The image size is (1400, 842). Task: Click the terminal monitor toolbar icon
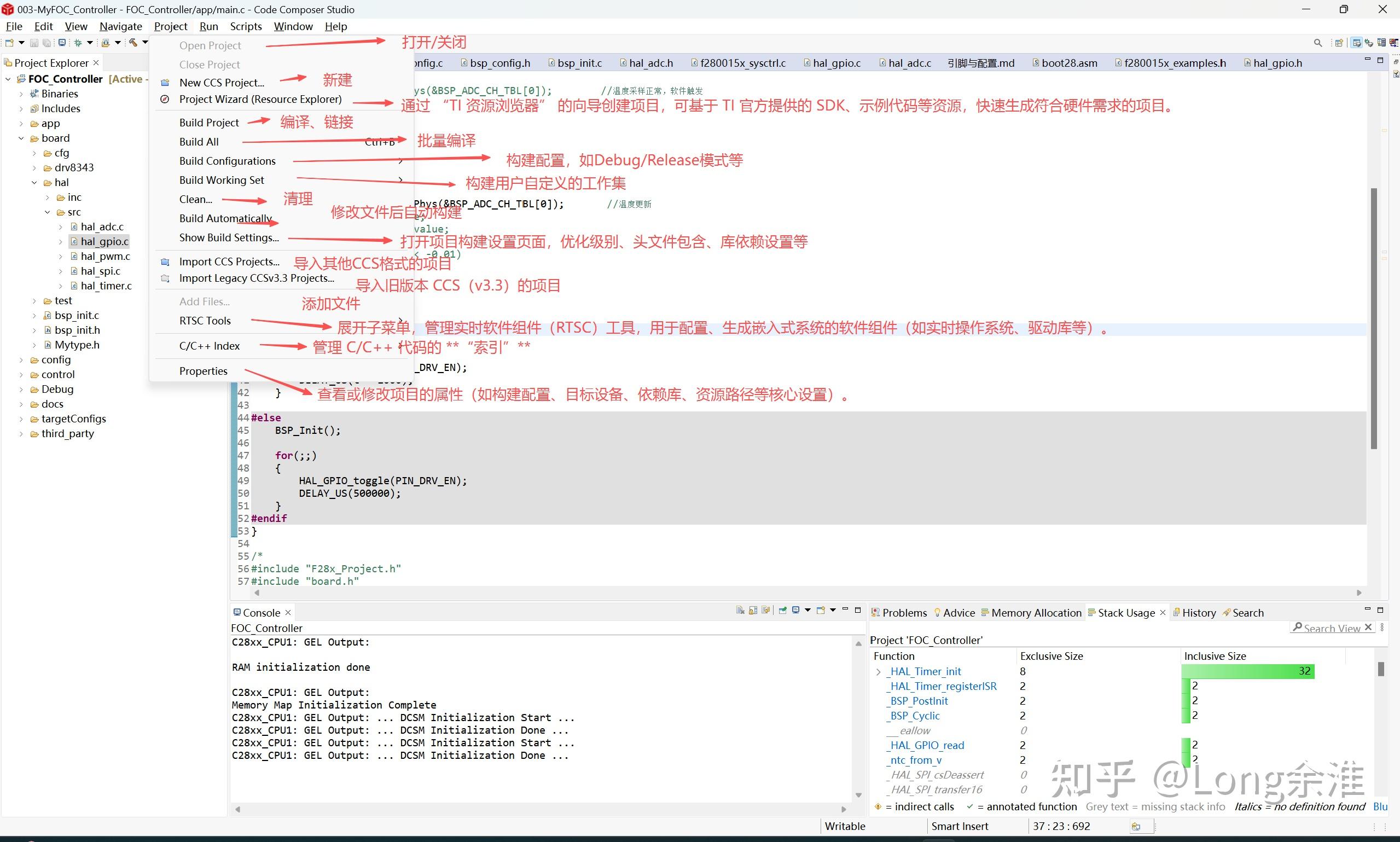(x=62, y=43)
